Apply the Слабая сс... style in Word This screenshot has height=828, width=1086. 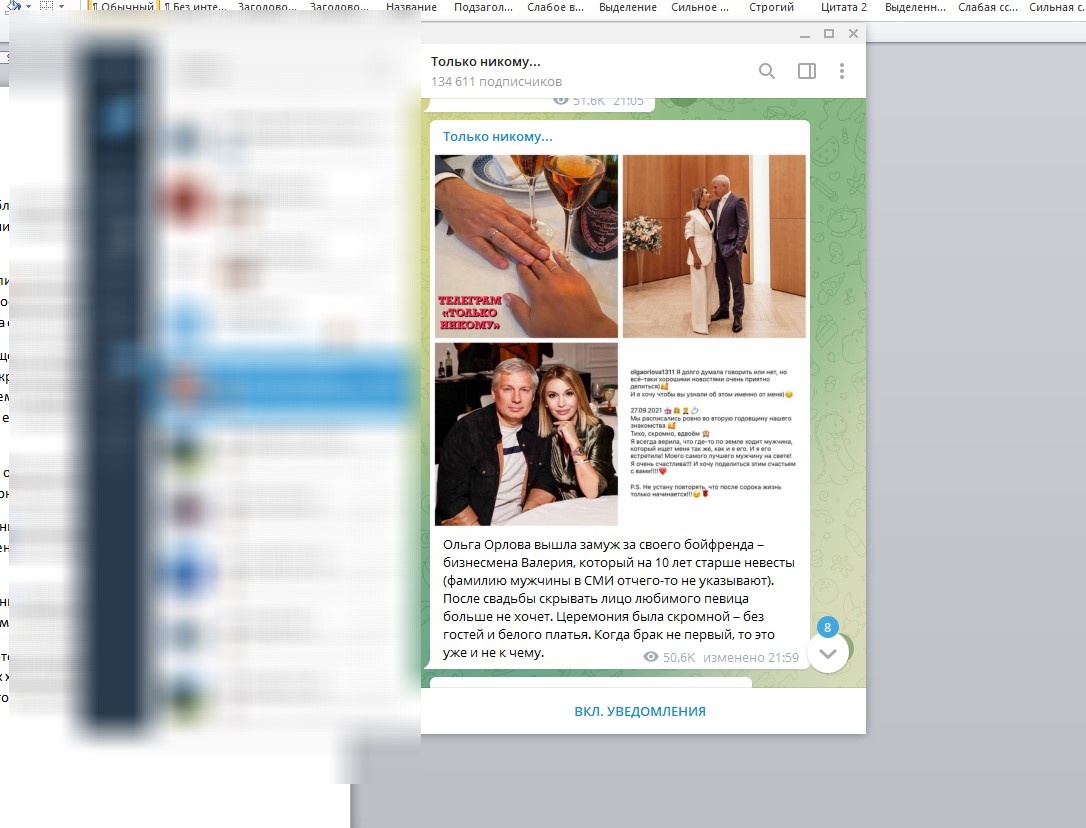[x=988, y=7]
